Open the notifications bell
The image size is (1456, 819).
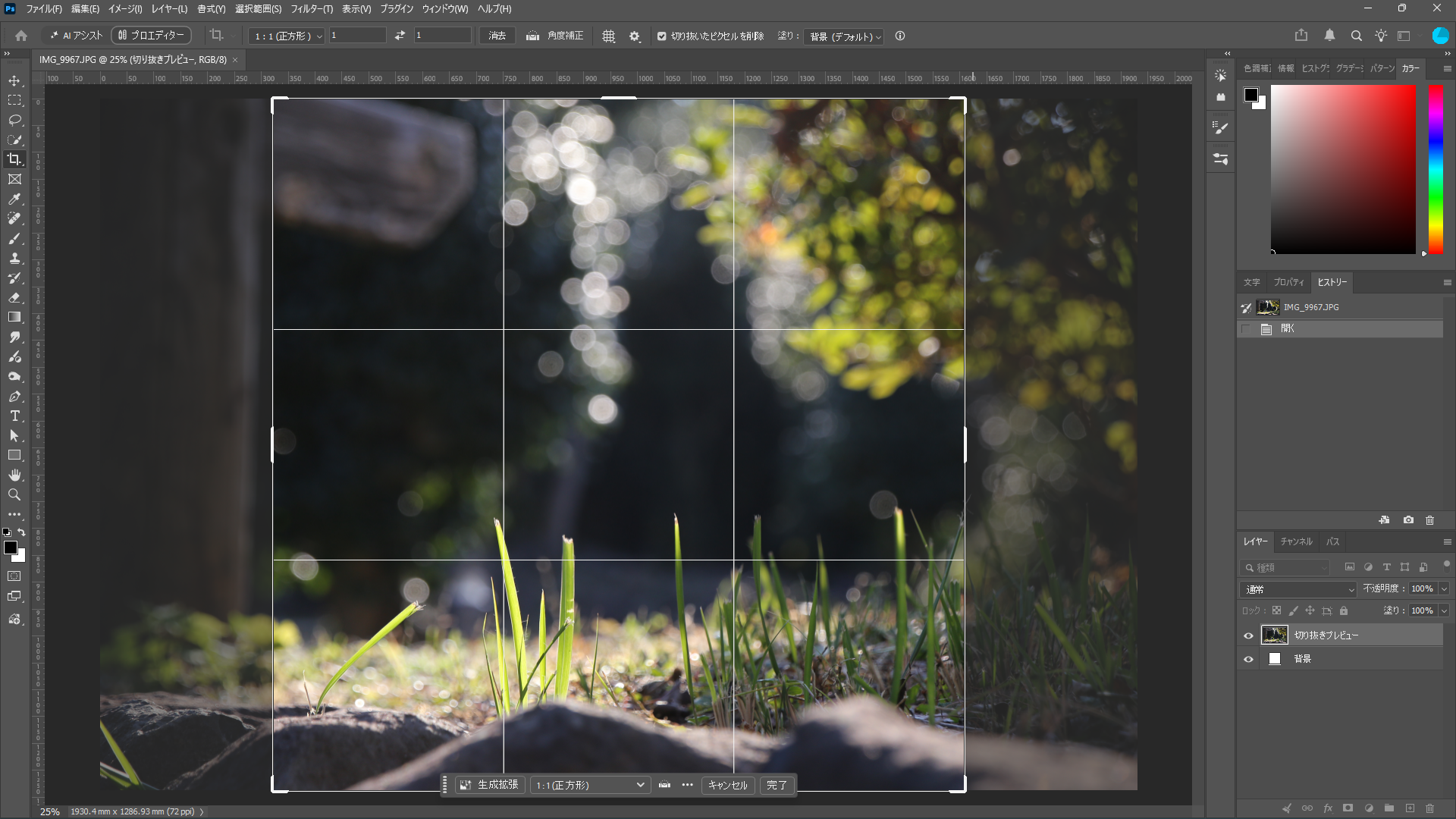1329,36
